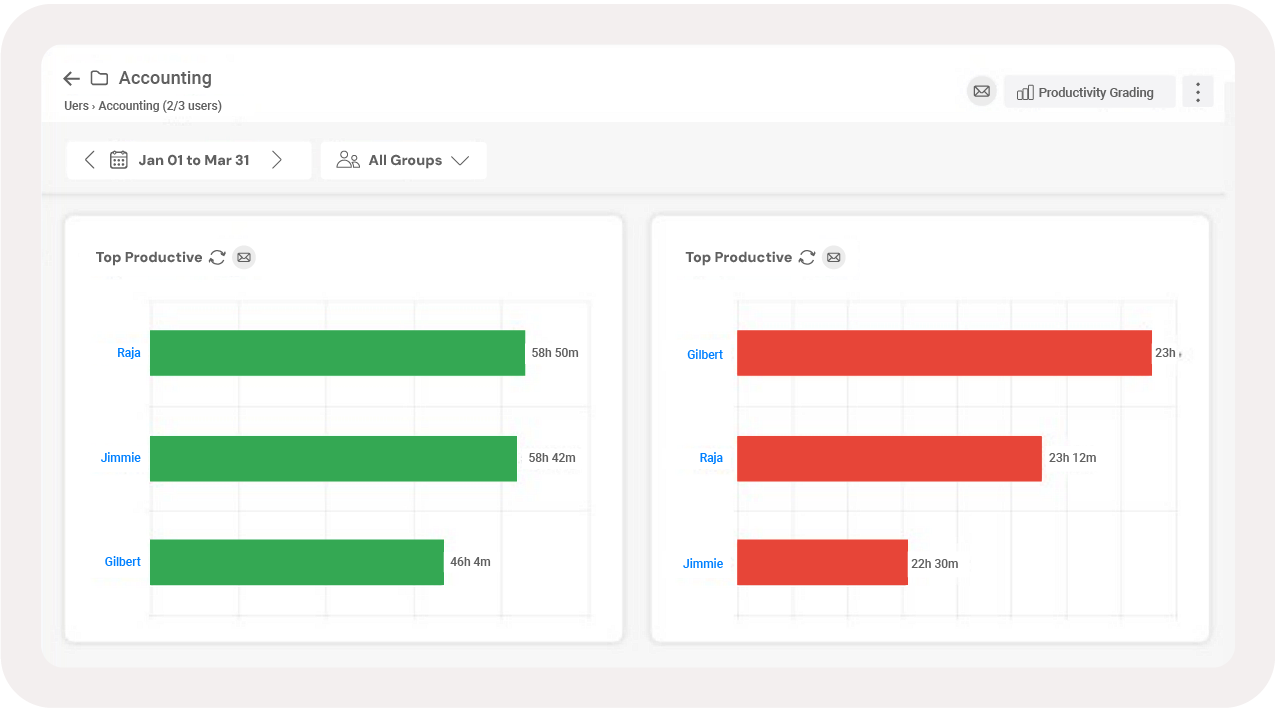Click Jimmie's green 58h 42m bar

tap(333, 458)
